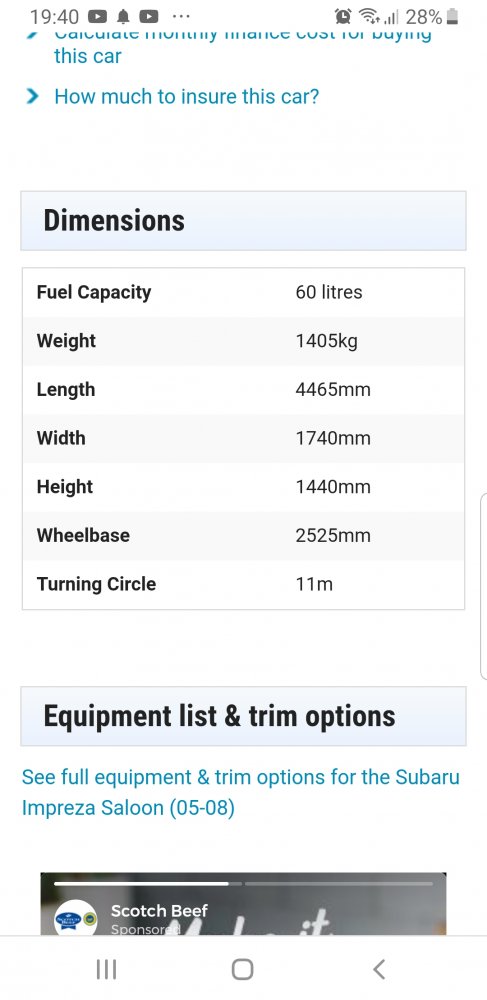The image size is (487, 1000).
Task: Tap the Android home button icon
Action: point(242,969)
